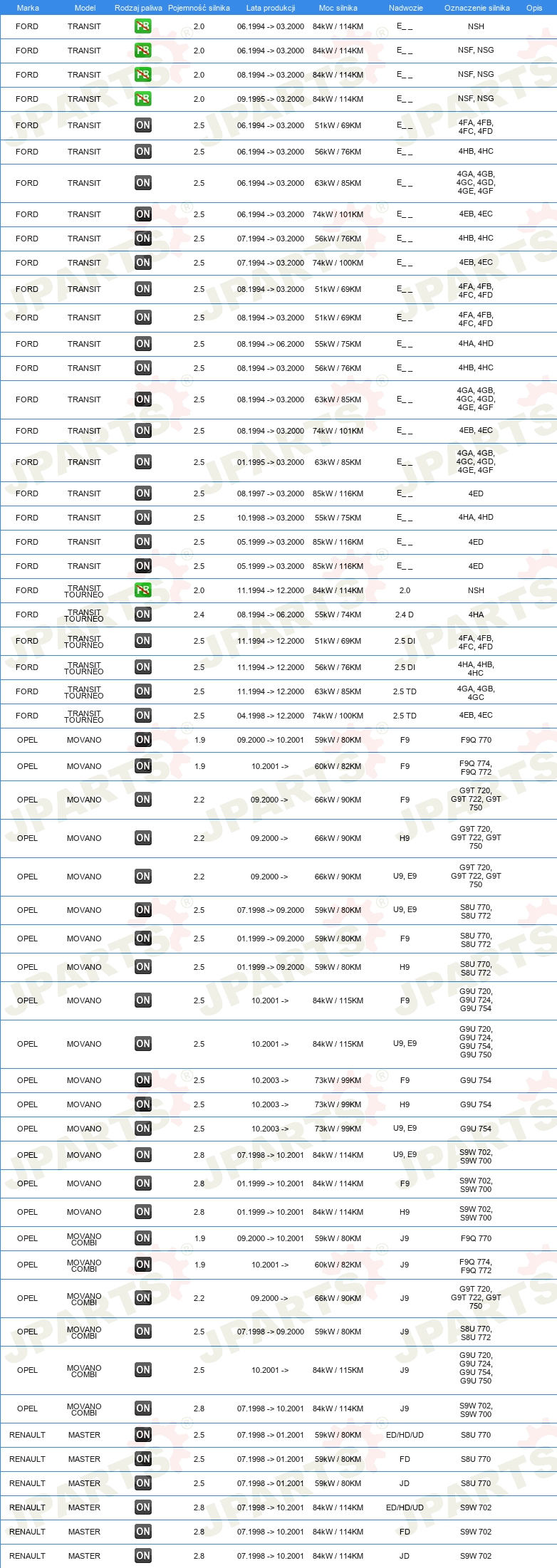This screenshot has width=557, height=1568.
Task: Click the Tourneo engine code 4GA, 4GB, 4GC
Action: 476,693
